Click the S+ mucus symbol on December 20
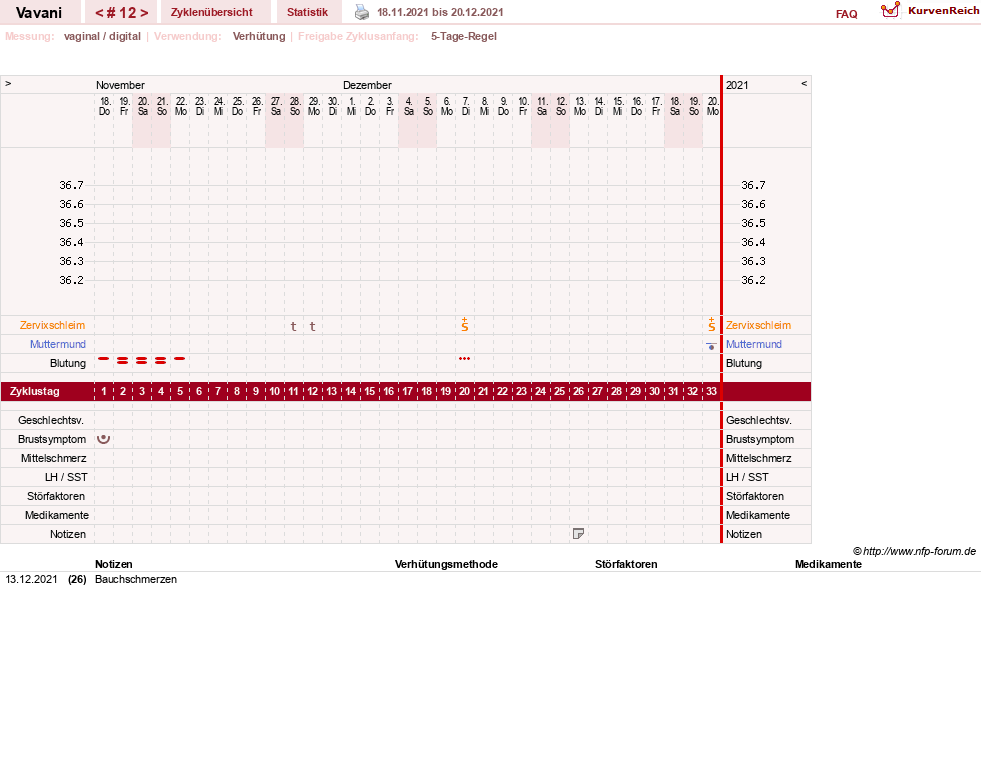The width and height of the screenshot is (981, 783). 711,325
